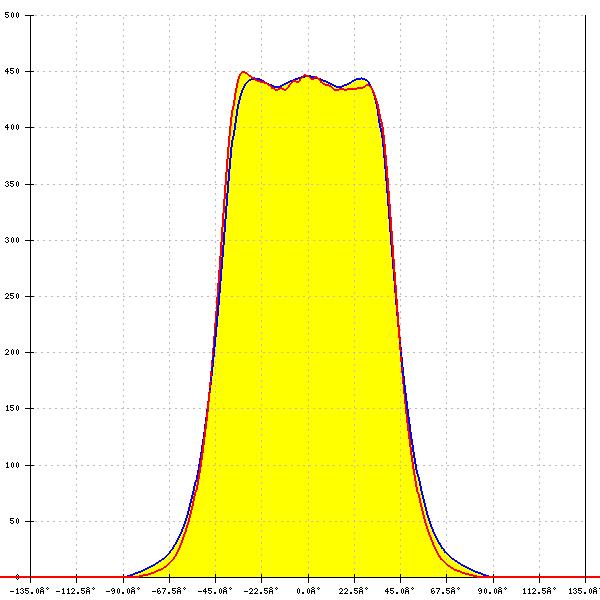This screenshot has width=600, height=600.
Task: Click the y-axis label "350"
Action: click(x=12, y=184)
